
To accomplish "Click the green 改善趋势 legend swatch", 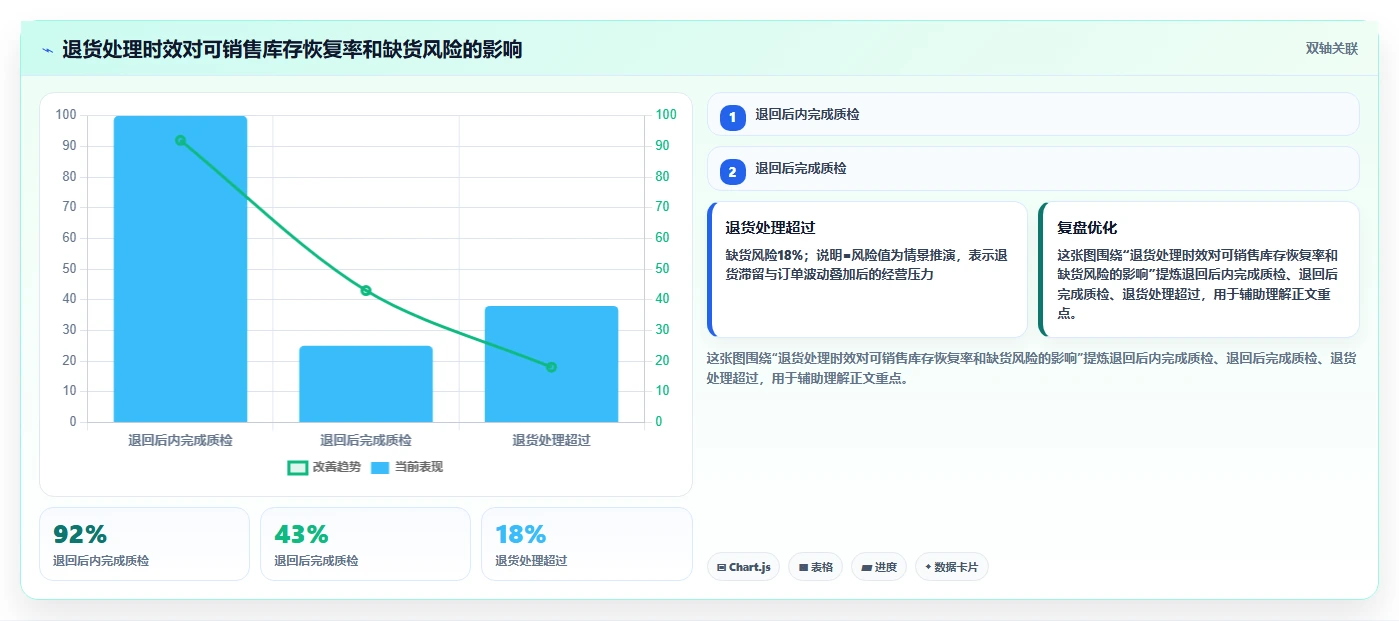I will click(297, 467).
